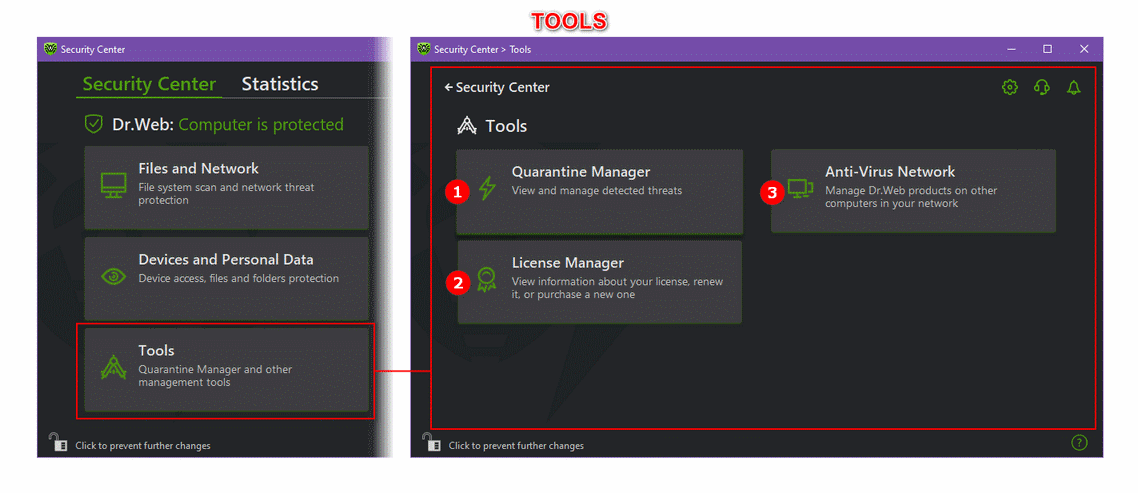
Task: Click Dr.Web logo in left window title bar
Action: coord(50,49)
